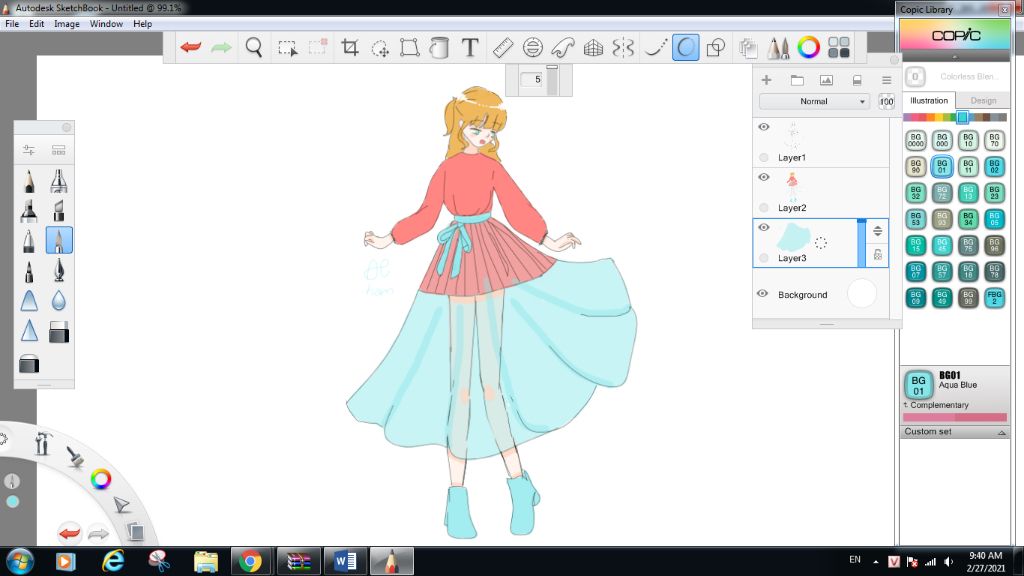The width and height of the screenshot is (1024, 576).
Task: Open the Perspective guide tool
Action: click(593, 47)
